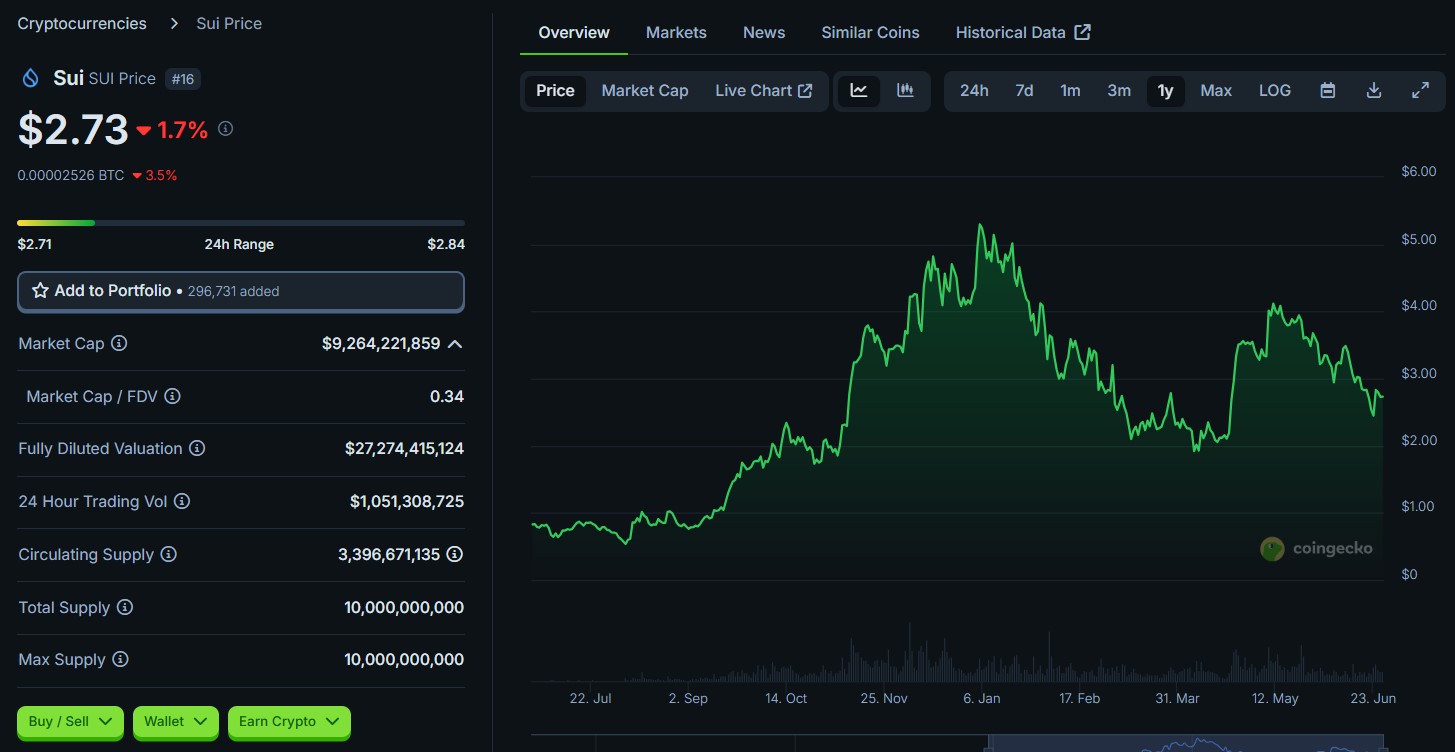Screen dimensions: 1455x752
Task: Click the Sui water drop logo
Action: click(x=30, y=78)
